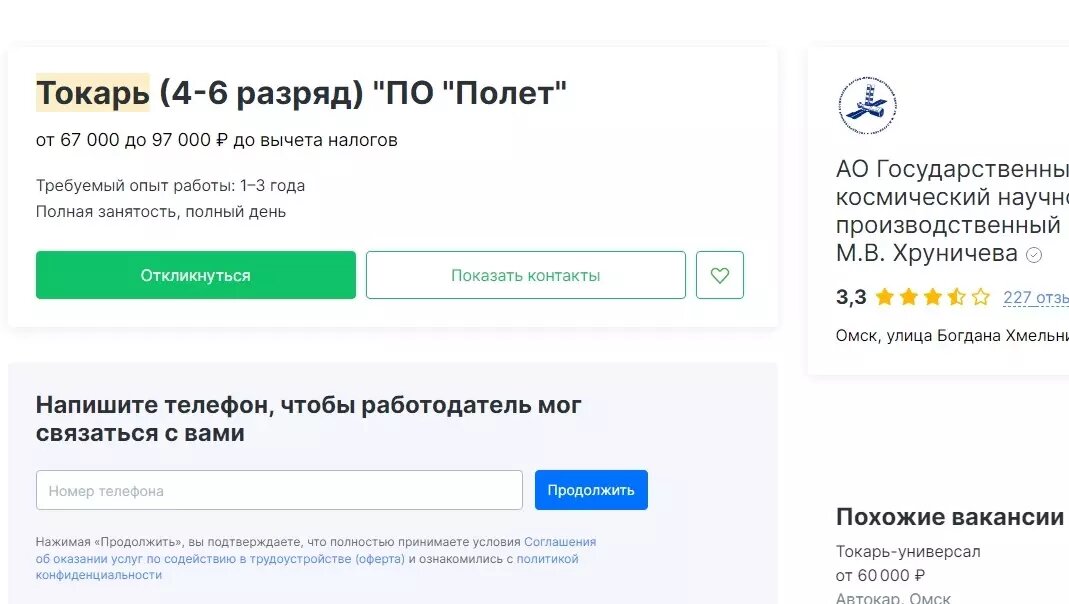Click the highlighted word Токарь in the title

point(91,92)
